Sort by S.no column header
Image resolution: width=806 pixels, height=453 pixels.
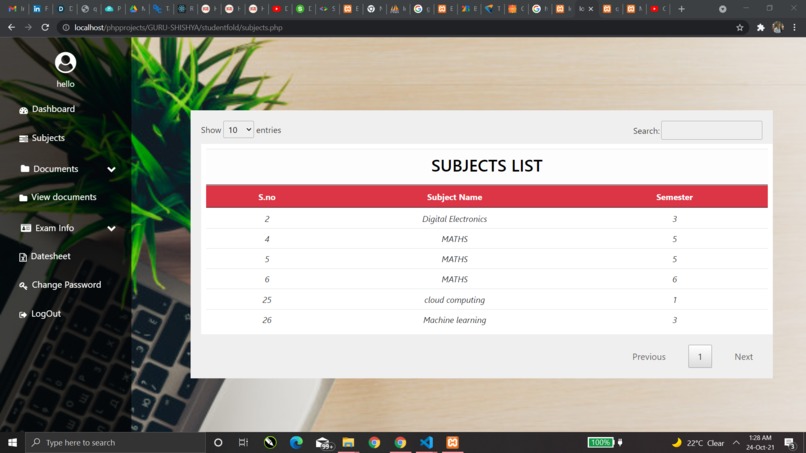pos(267,197)
